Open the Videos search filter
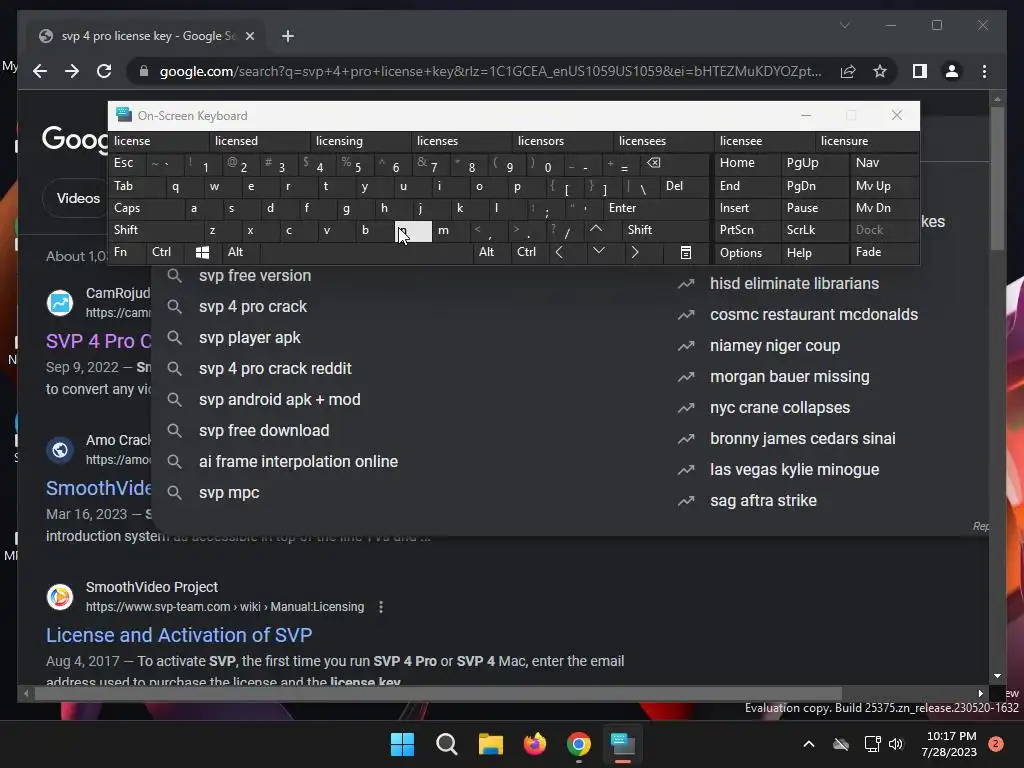This screenshot has width=1024, height=768. [76, 198]
